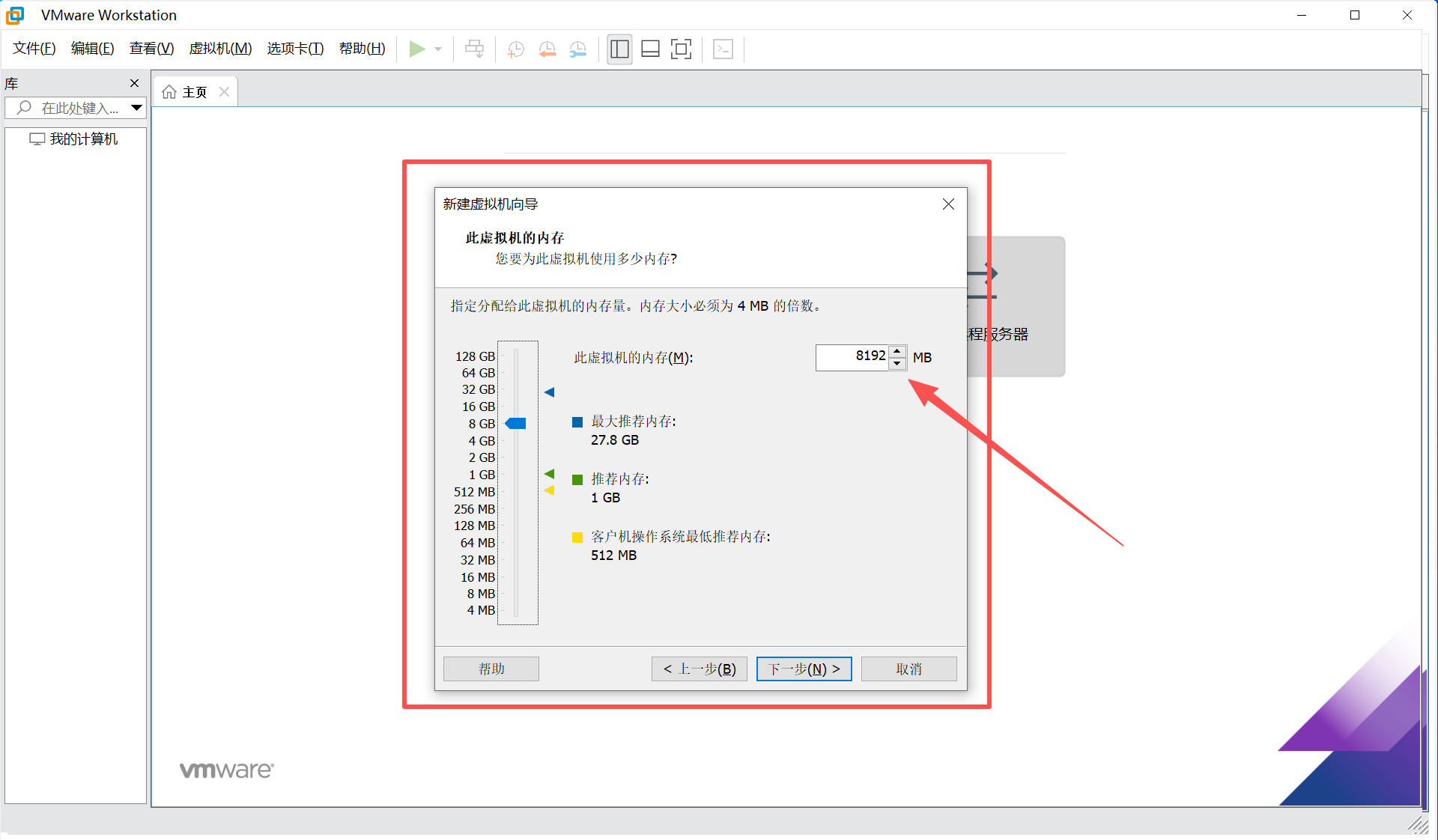Click the 下一步(N) button
This screenshot has height=840, width=1438.
point(804,669)
